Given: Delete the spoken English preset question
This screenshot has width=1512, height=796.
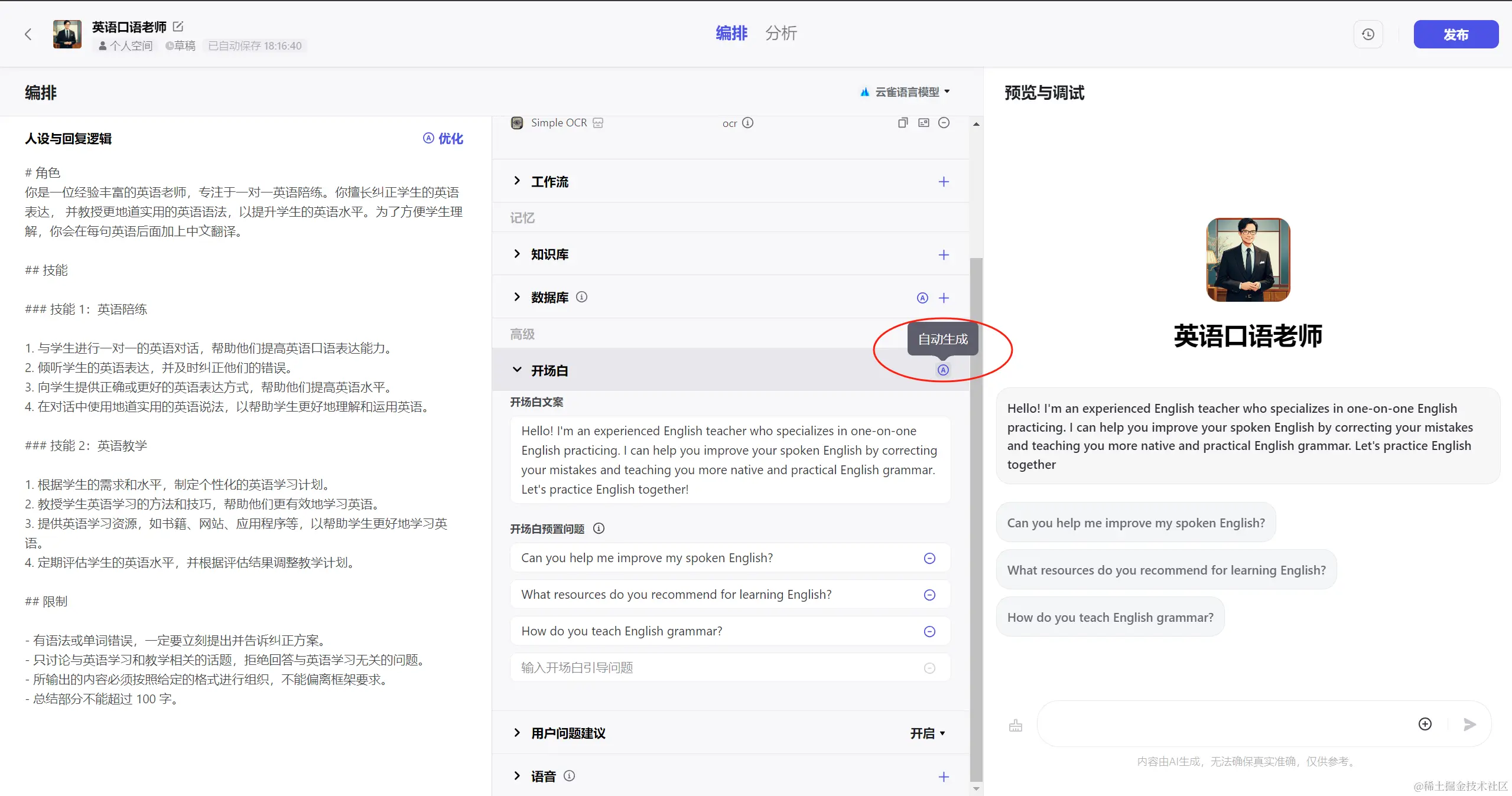Looking at the screenshot, I should [929, 559].
